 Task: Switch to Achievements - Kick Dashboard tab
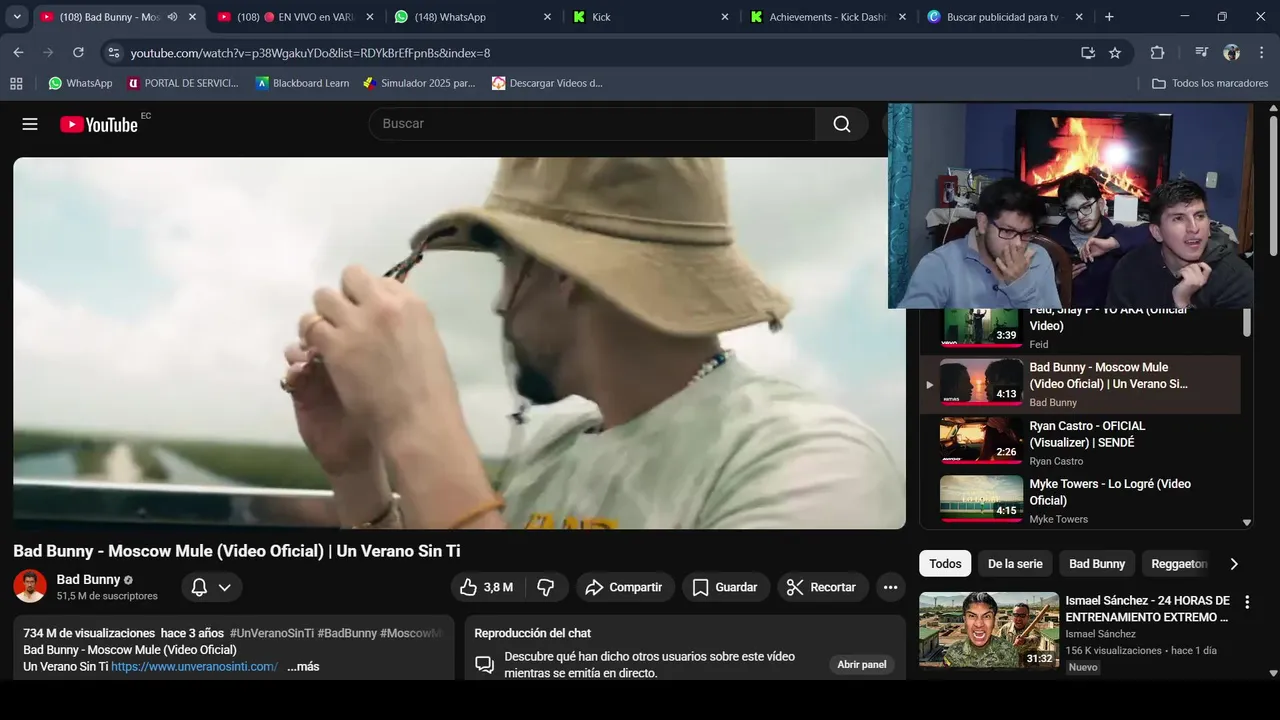click(x=828, y=17)
